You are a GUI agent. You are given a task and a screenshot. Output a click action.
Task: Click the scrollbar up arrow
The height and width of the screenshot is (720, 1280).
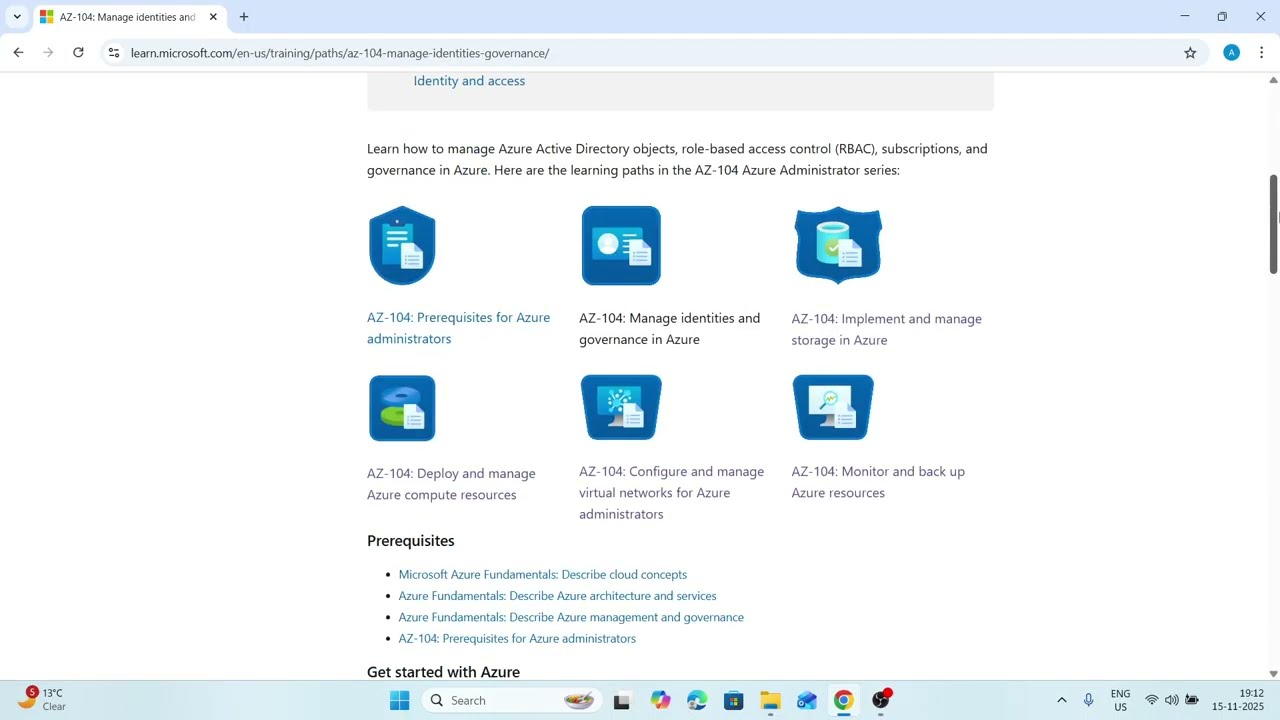(x=1273, y=79)
